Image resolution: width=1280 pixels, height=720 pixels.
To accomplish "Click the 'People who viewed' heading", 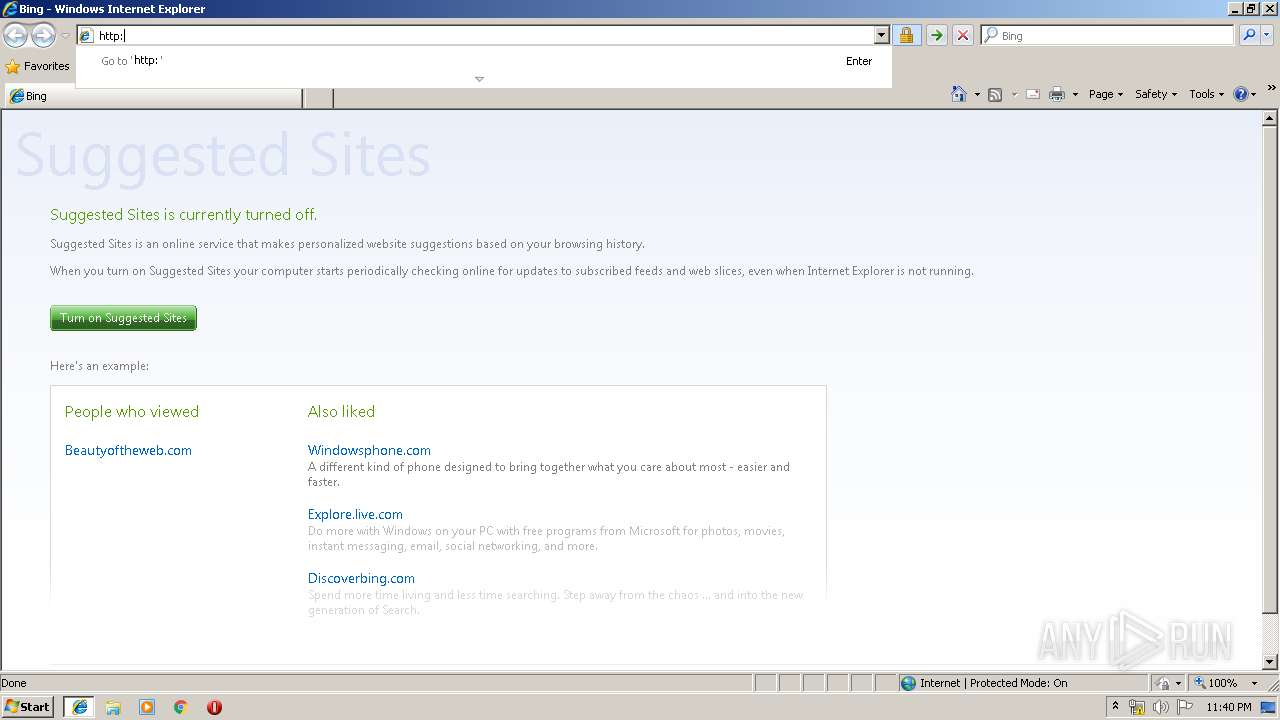I will coord(132,412).
